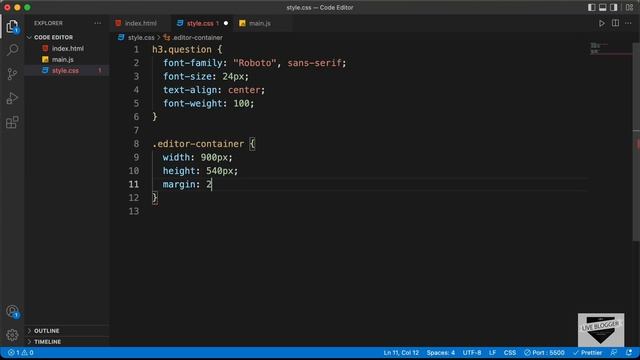Viewport: 640px width, 360px height.
Task: Open the Manage gear settings icon
Action: (x=12, y=335)
